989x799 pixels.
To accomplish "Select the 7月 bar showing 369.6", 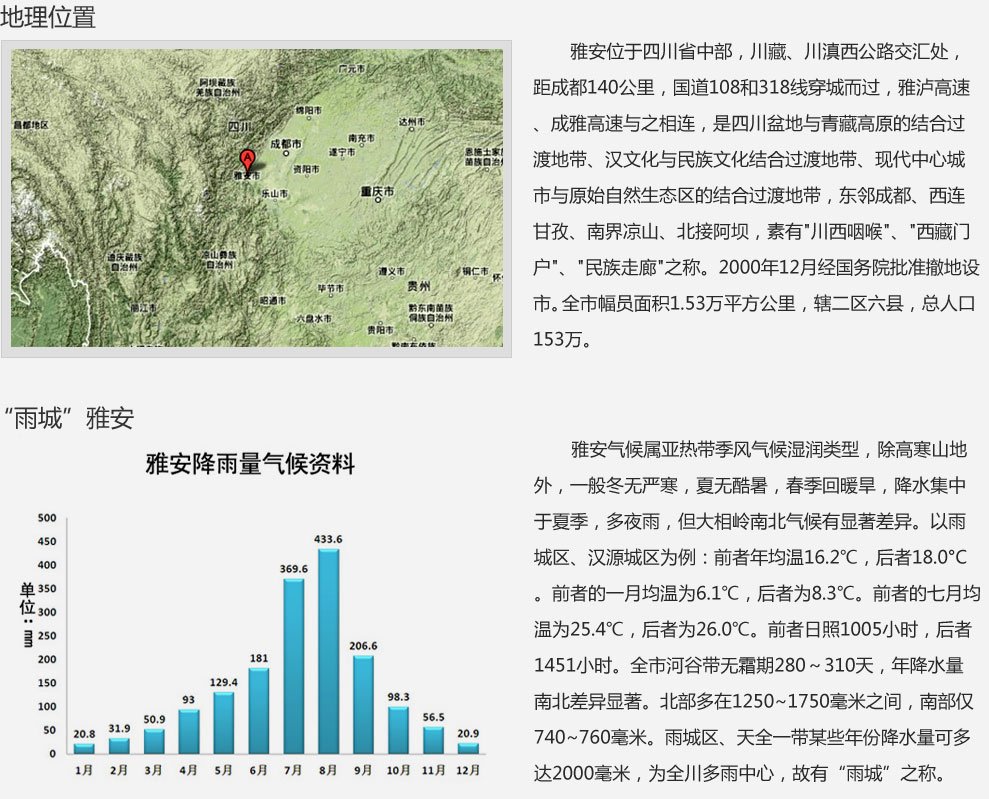I will click(x=294, y=666).
